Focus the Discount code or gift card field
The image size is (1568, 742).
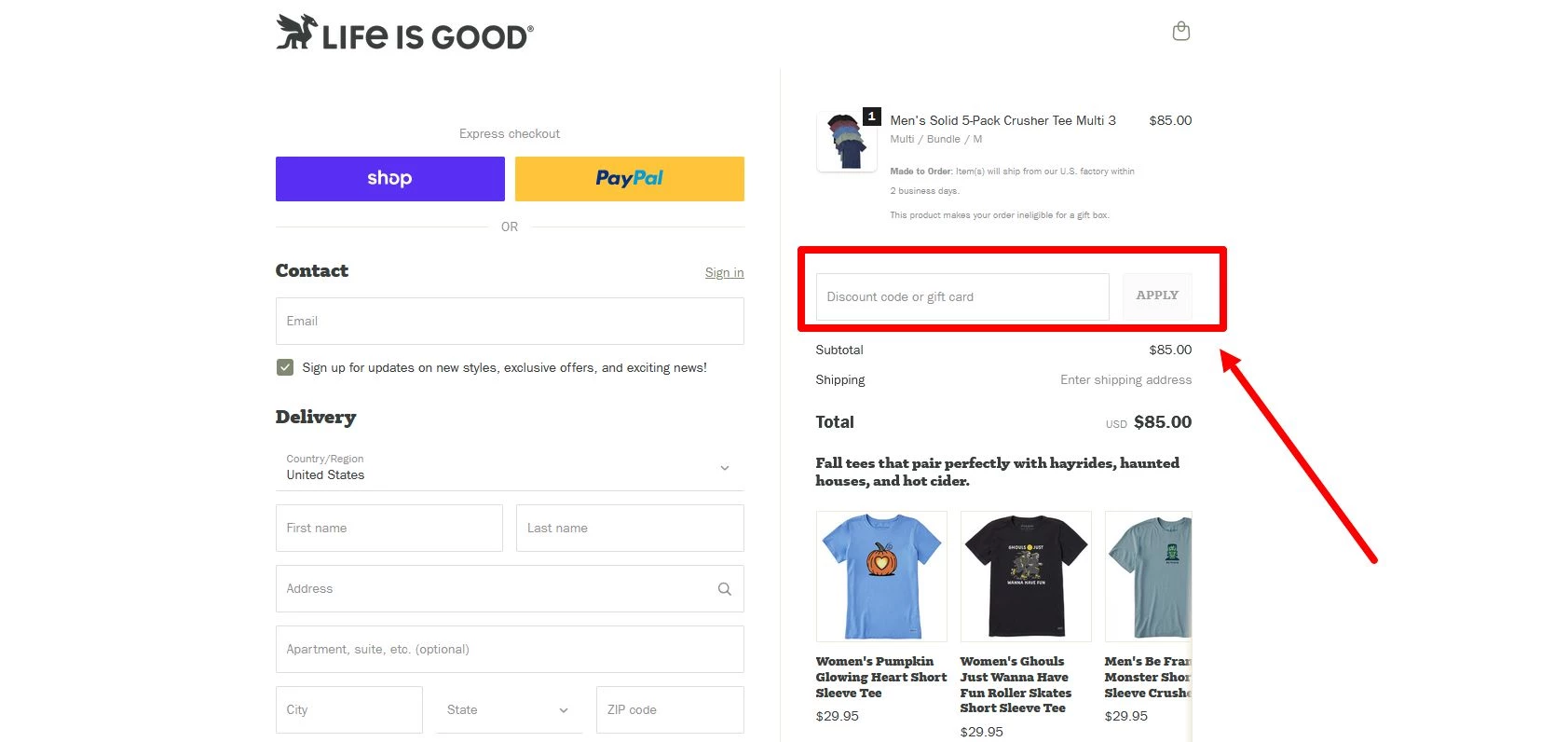click(961, 296)
